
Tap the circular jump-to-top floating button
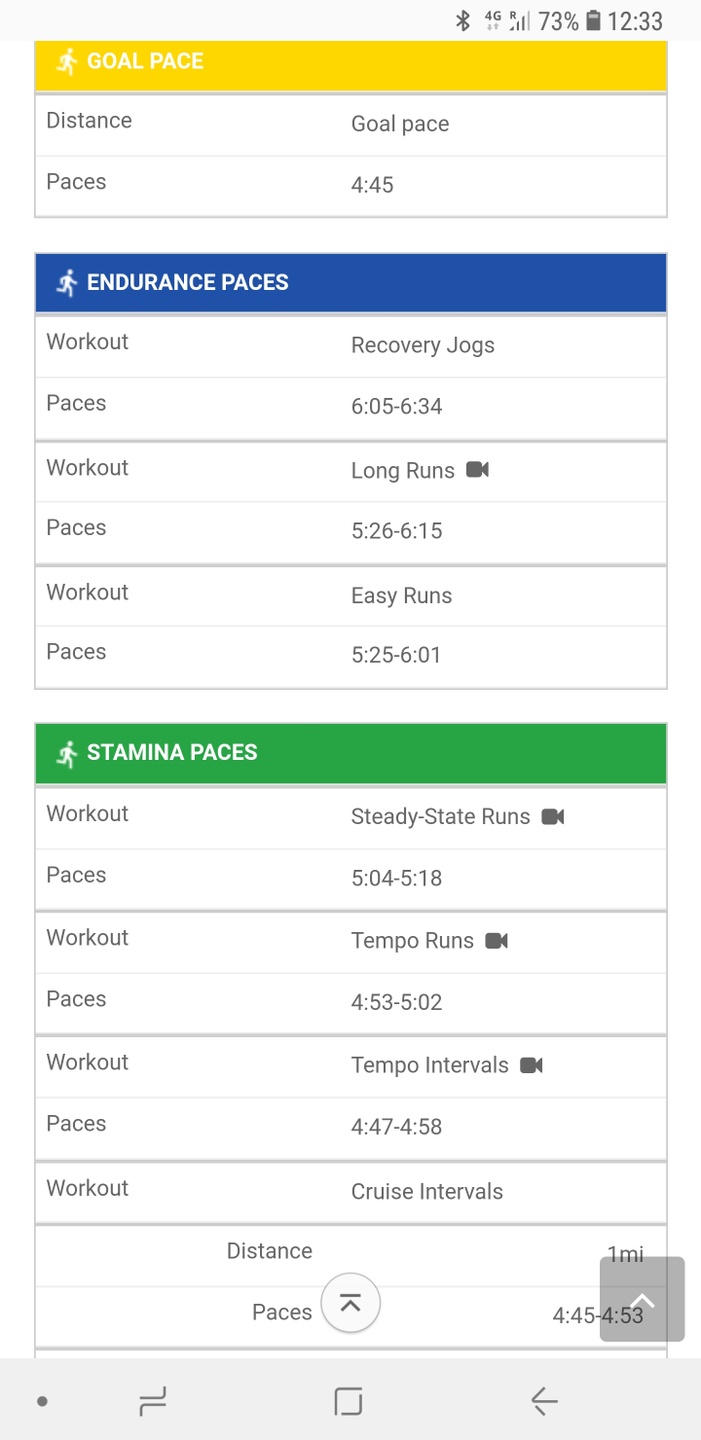tap(351, 1303)
